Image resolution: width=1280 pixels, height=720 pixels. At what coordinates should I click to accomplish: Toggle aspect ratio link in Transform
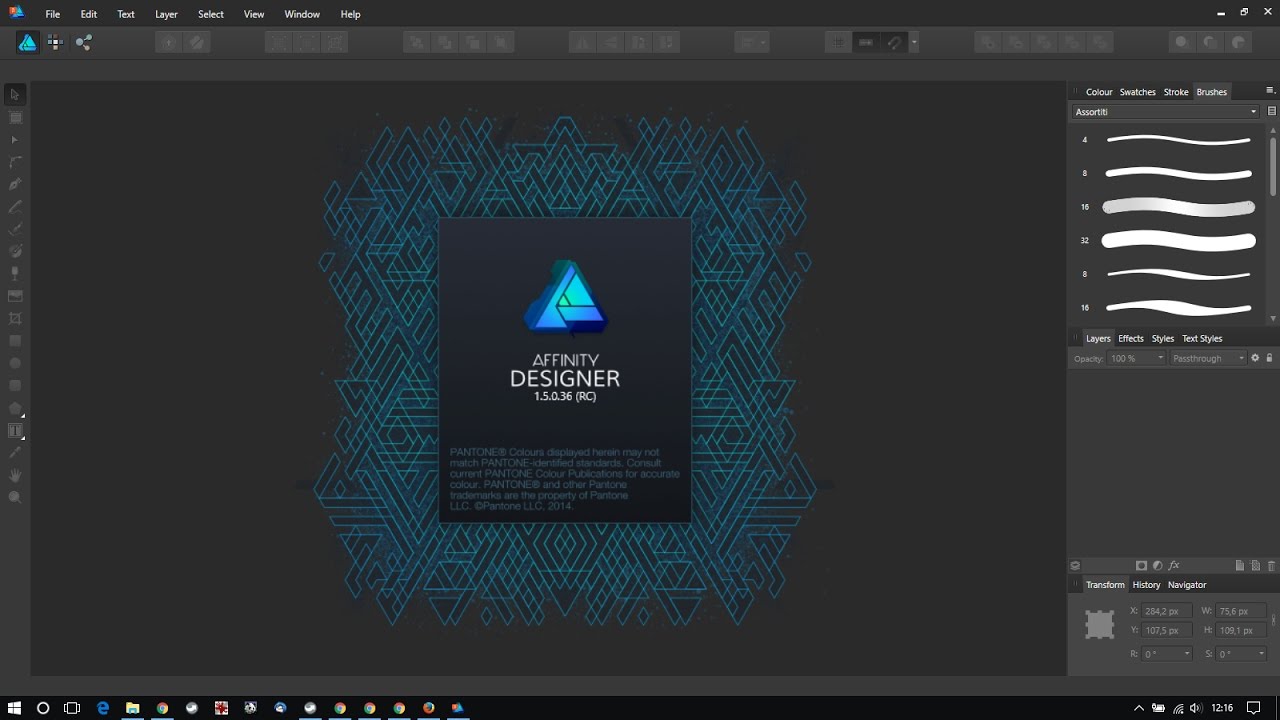point(1273,621)
